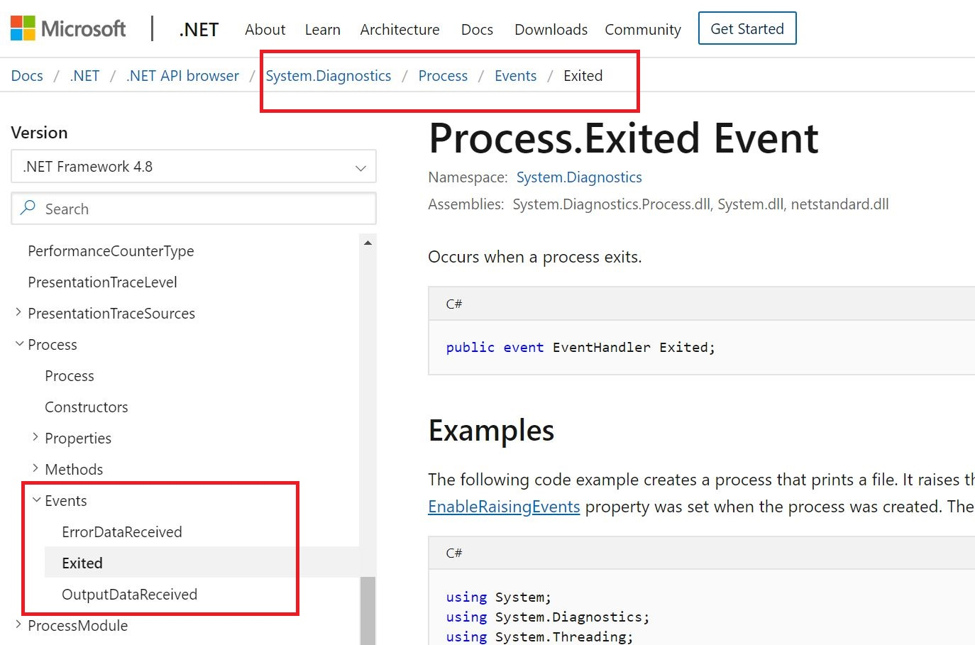
Task: Click the Assemblies text line
Action: 658,205
